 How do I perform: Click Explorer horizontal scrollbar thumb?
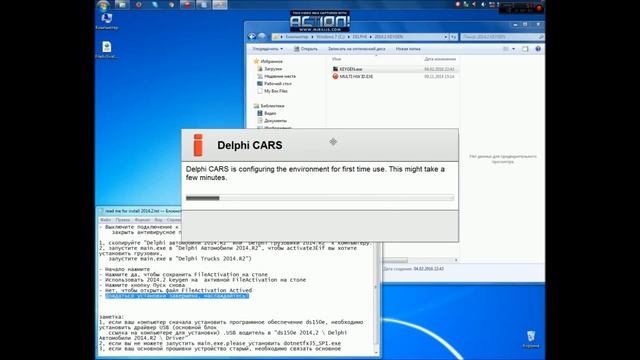395,260
